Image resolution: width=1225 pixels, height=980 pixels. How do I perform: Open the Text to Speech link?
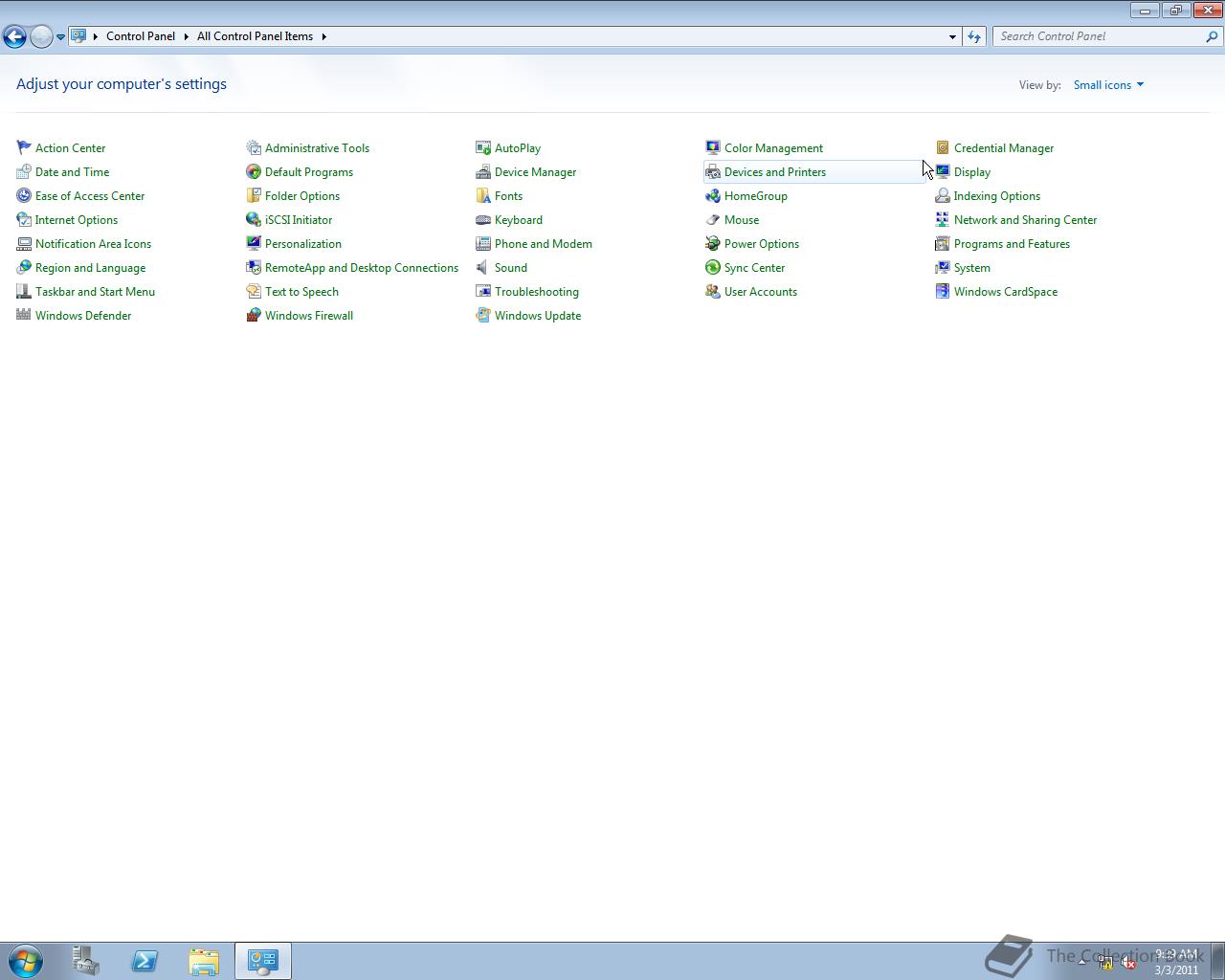(x=301, y=292)
